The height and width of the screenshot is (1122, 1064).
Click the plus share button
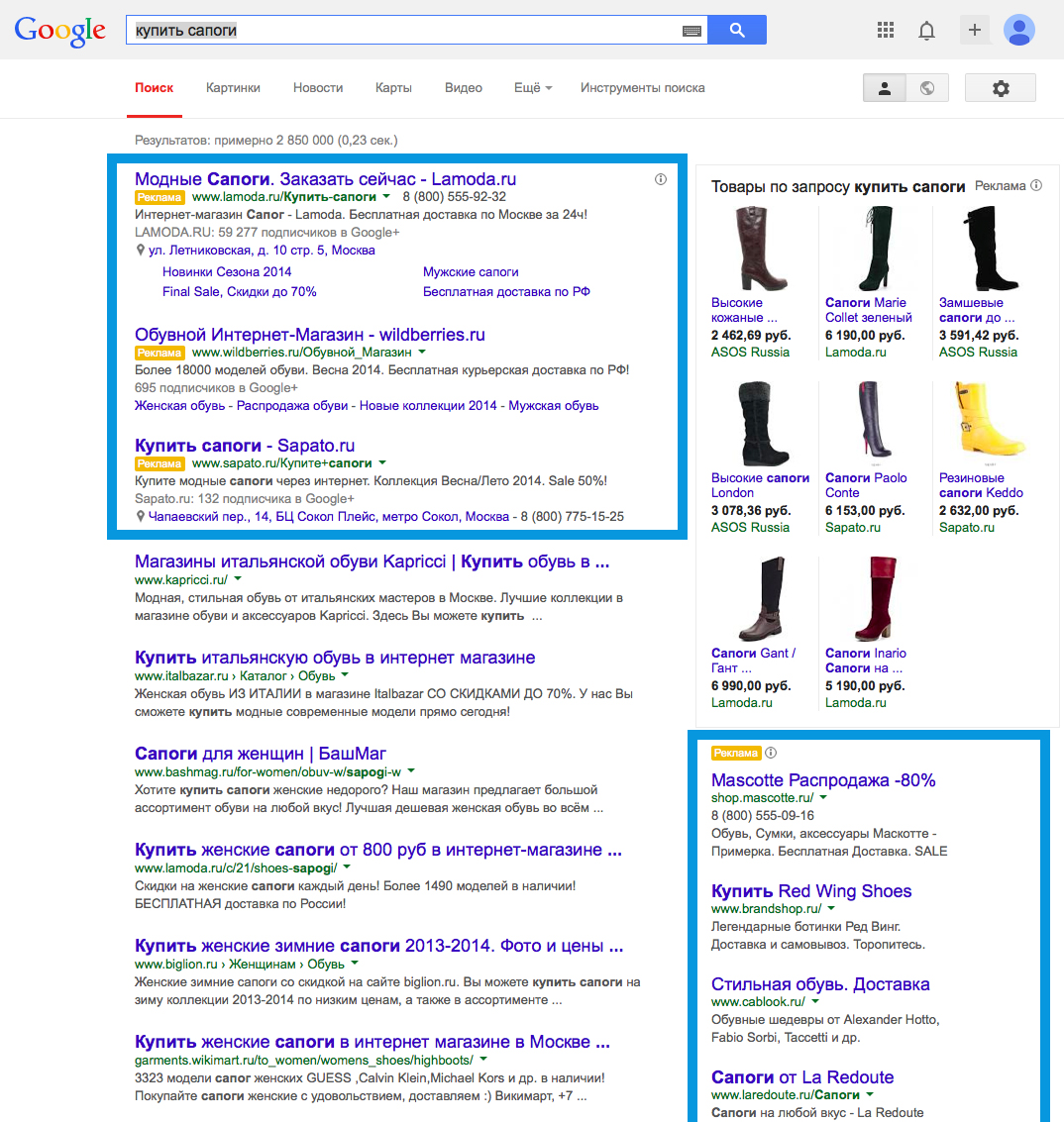975,30
